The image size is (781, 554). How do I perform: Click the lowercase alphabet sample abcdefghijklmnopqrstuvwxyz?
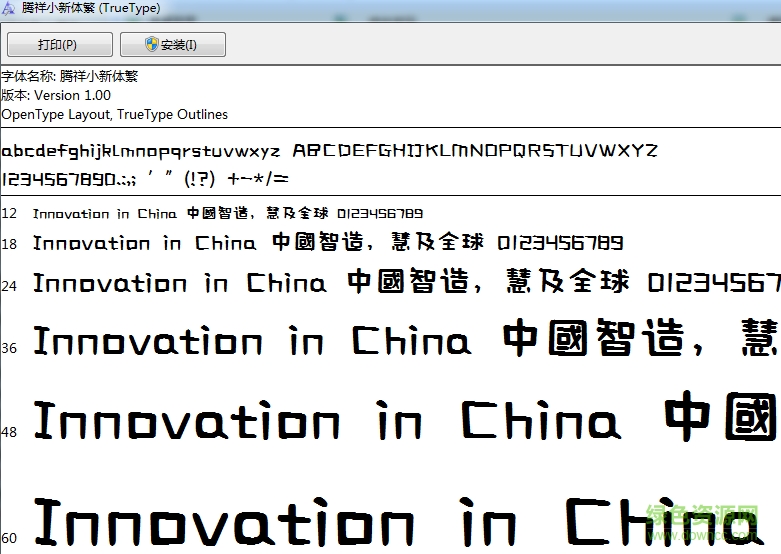coord(141,151)
